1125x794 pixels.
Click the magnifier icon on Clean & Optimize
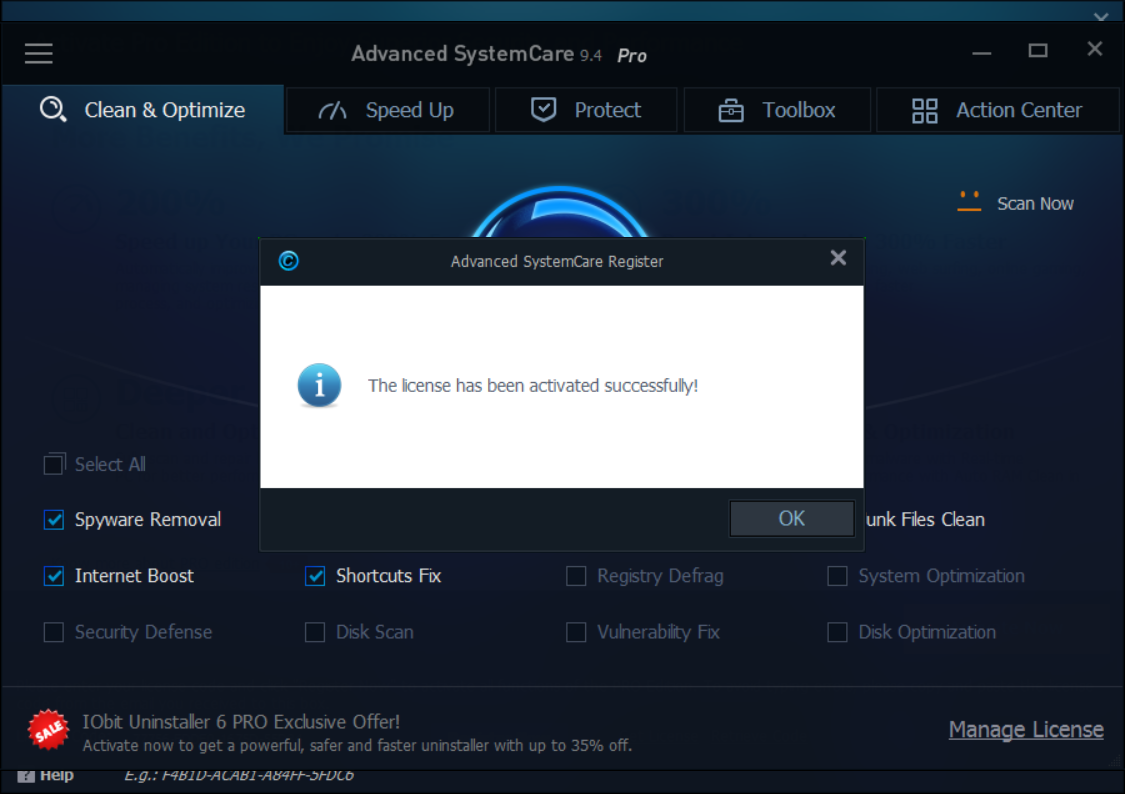[x=53, y=110]
